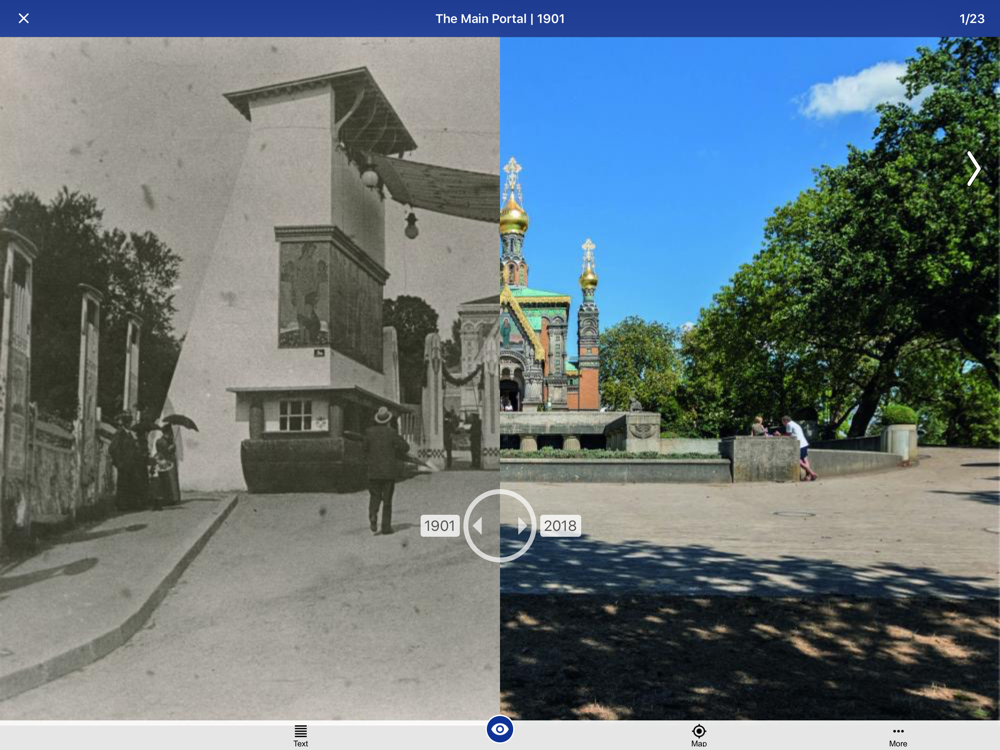
Task: Close the Main Portal view with X
Action: [24, 18]
